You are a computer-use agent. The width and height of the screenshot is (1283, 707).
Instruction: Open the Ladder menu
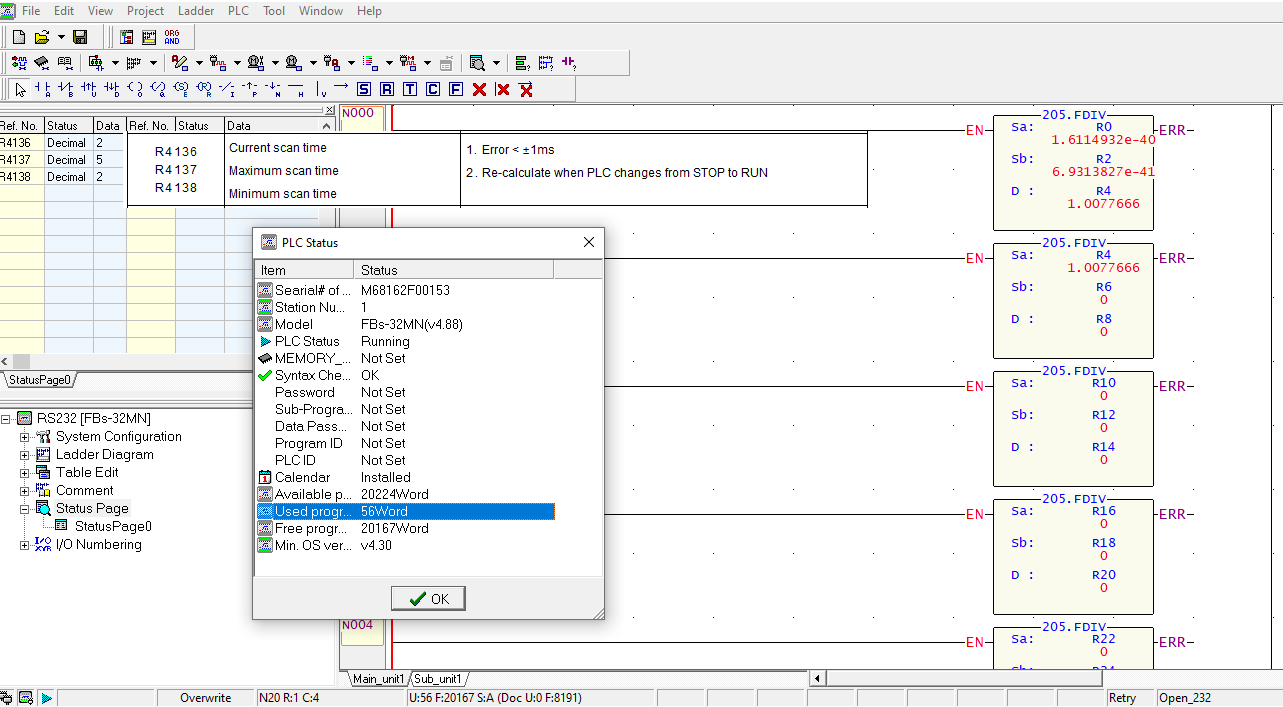[x=196, y=11]
